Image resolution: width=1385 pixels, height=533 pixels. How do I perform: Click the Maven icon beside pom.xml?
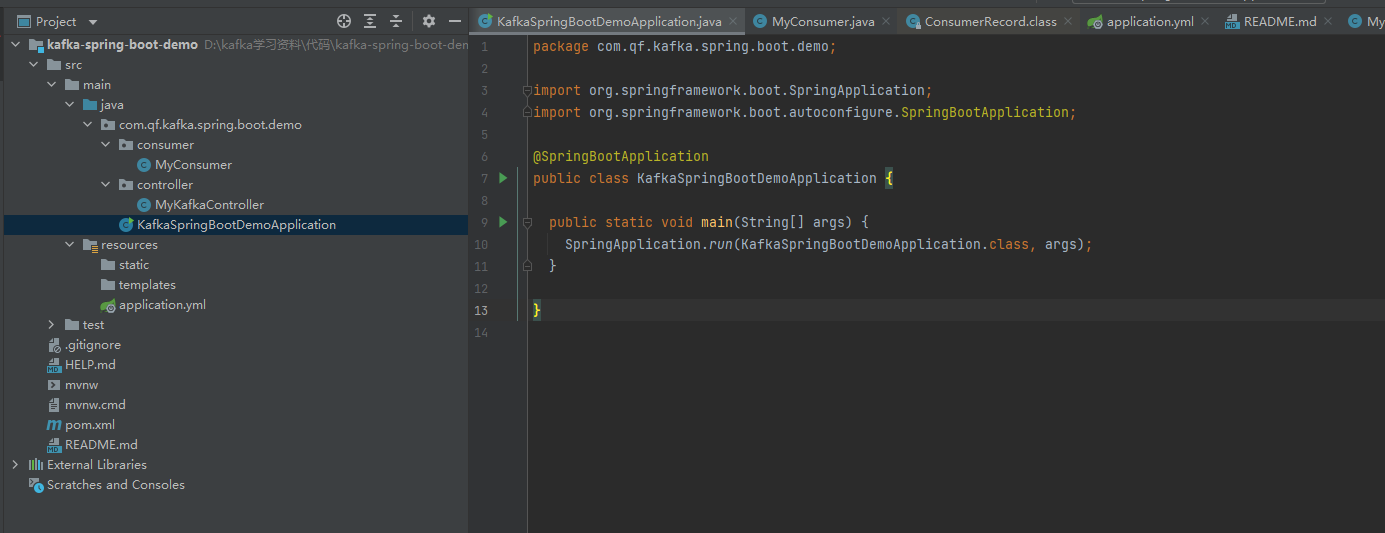(x=55, y=425)
